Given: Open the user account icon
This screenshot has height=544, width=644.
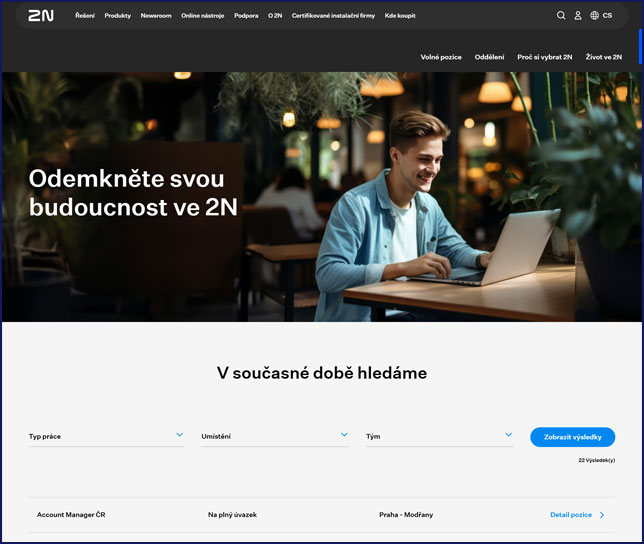Looking at the screenshot, I should 577,16.
